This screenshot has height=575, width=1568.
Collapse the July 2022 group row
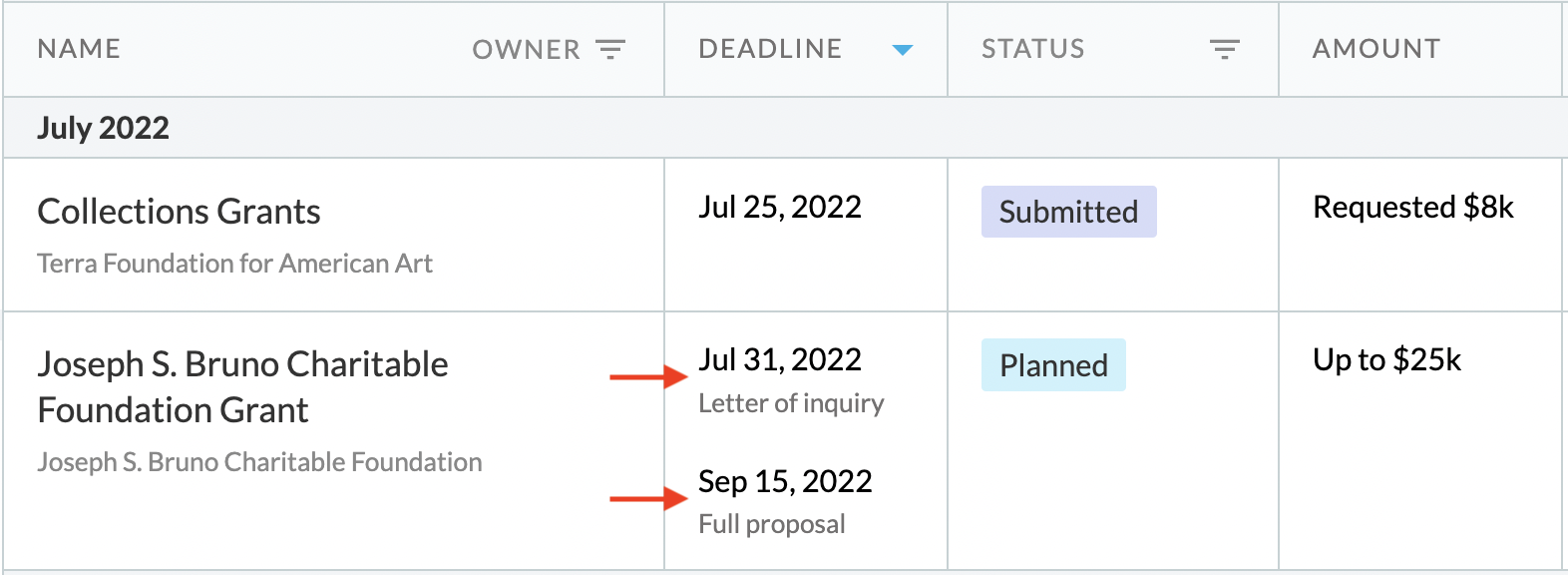tap(784, 128)
